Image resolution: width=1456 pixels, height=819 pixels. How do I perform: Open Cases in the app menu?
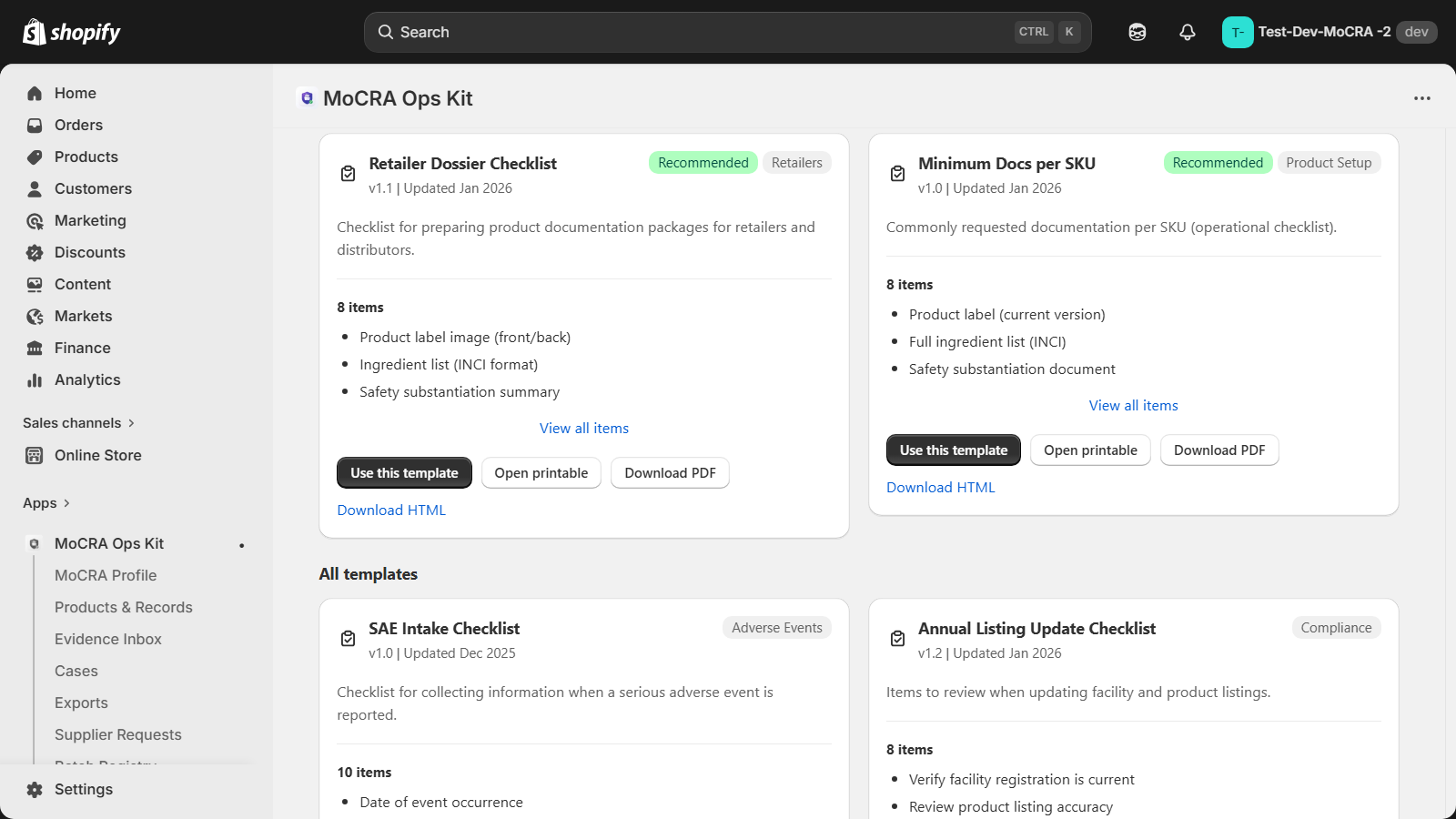tap(76, 671)
